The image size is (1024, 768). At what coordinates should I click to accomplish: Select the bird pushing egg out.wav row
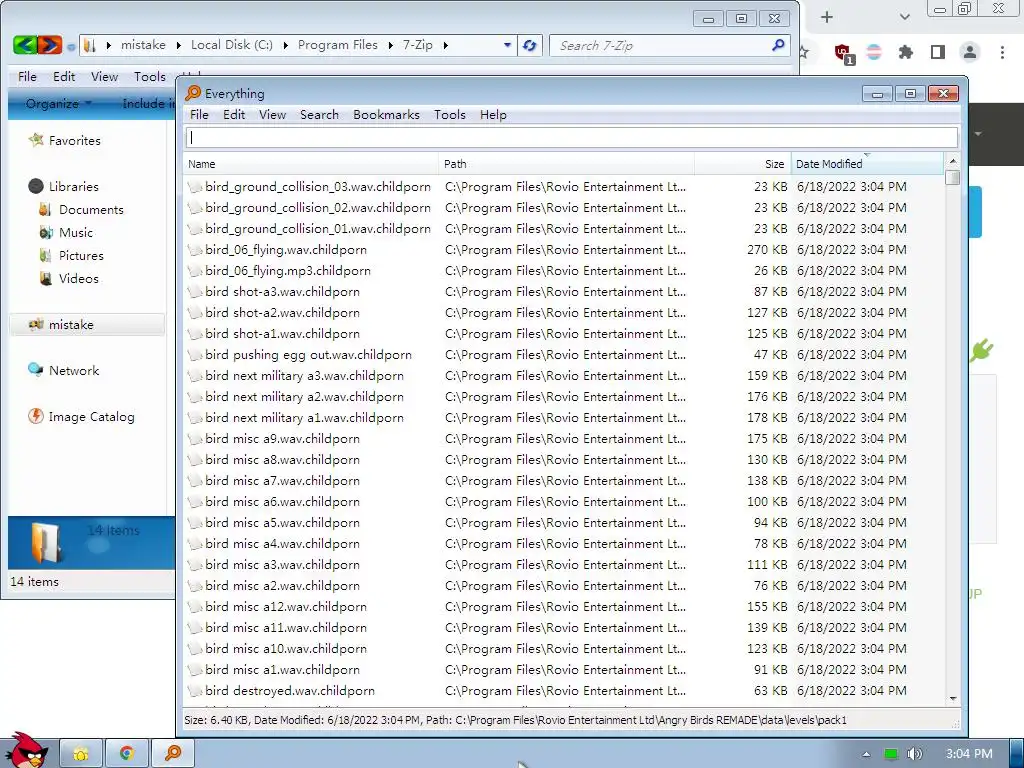coord(564,355)
